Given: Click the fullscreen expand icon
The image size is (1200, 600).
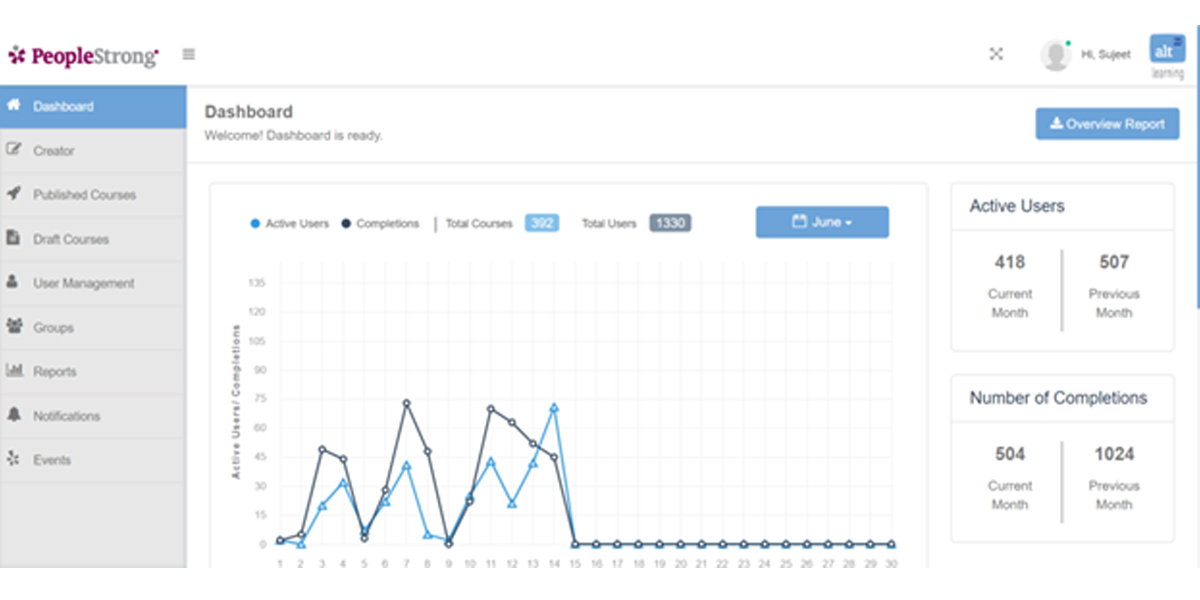Looking at the screenshot, I should tap(996, 54).
